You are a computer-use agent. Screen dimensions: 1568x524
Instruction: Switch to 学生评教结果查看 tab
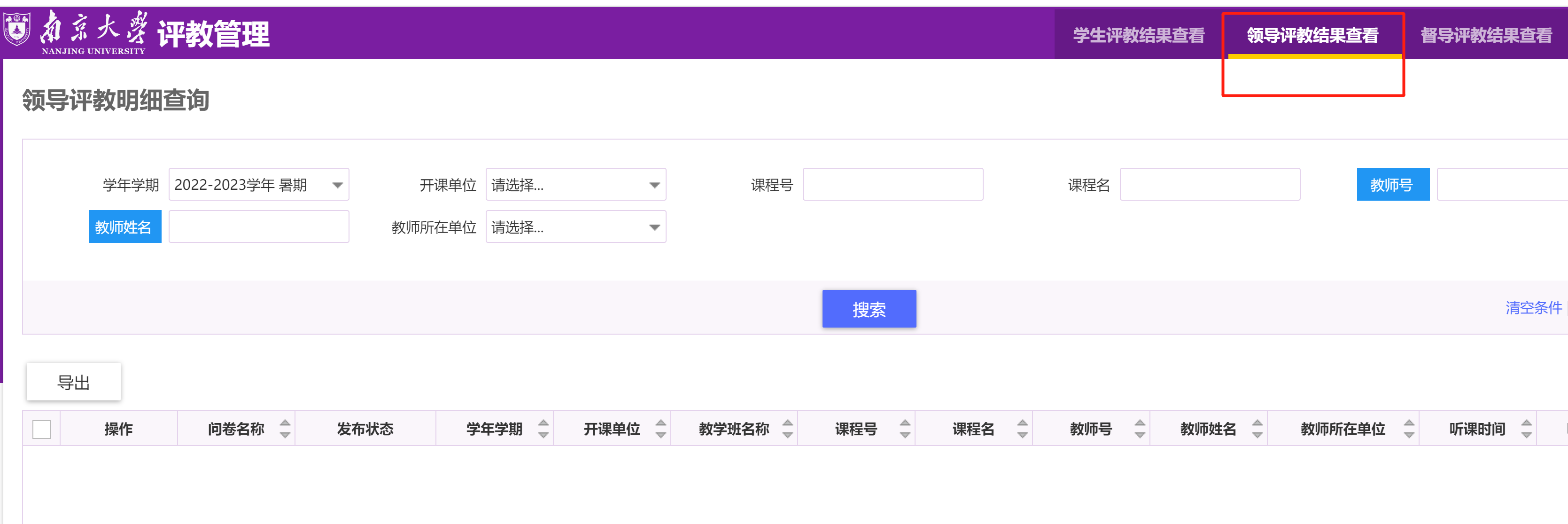pyautogui.click(x=1138, y=35)
